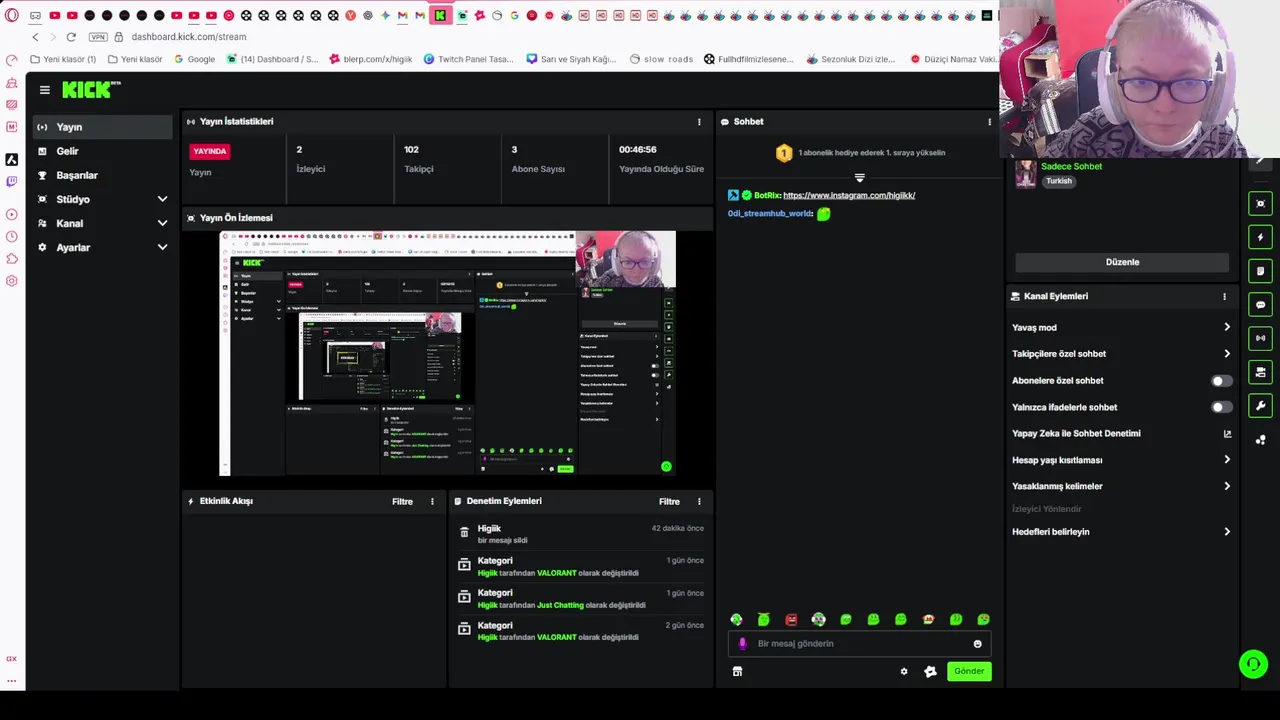Open Hedefleri belirleyin options
The width and height of the screenshot is (1280, 720).
click(1121, 532)
